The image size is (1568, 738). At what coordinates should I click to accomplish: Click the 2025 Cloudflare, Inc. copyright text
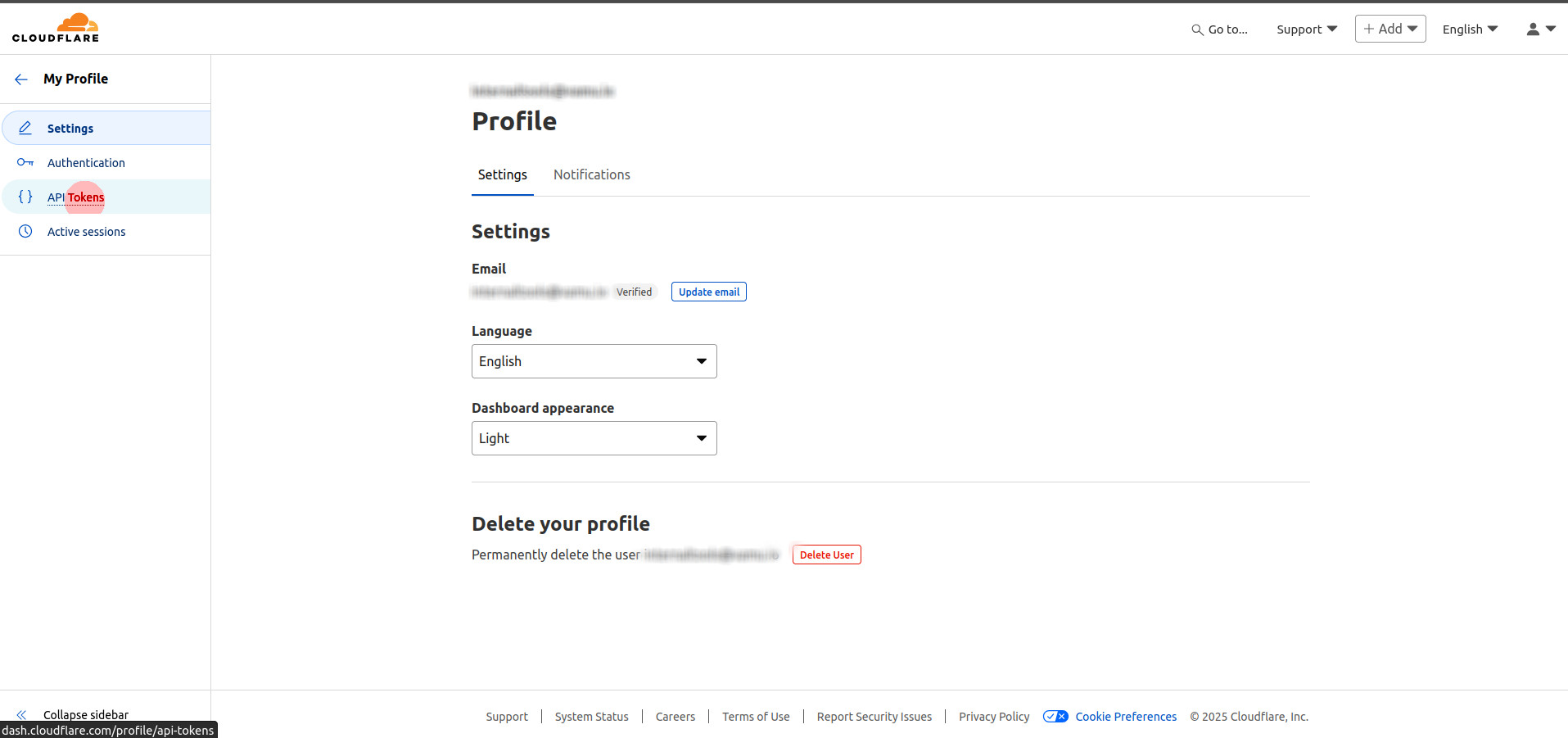[1249, 717]
